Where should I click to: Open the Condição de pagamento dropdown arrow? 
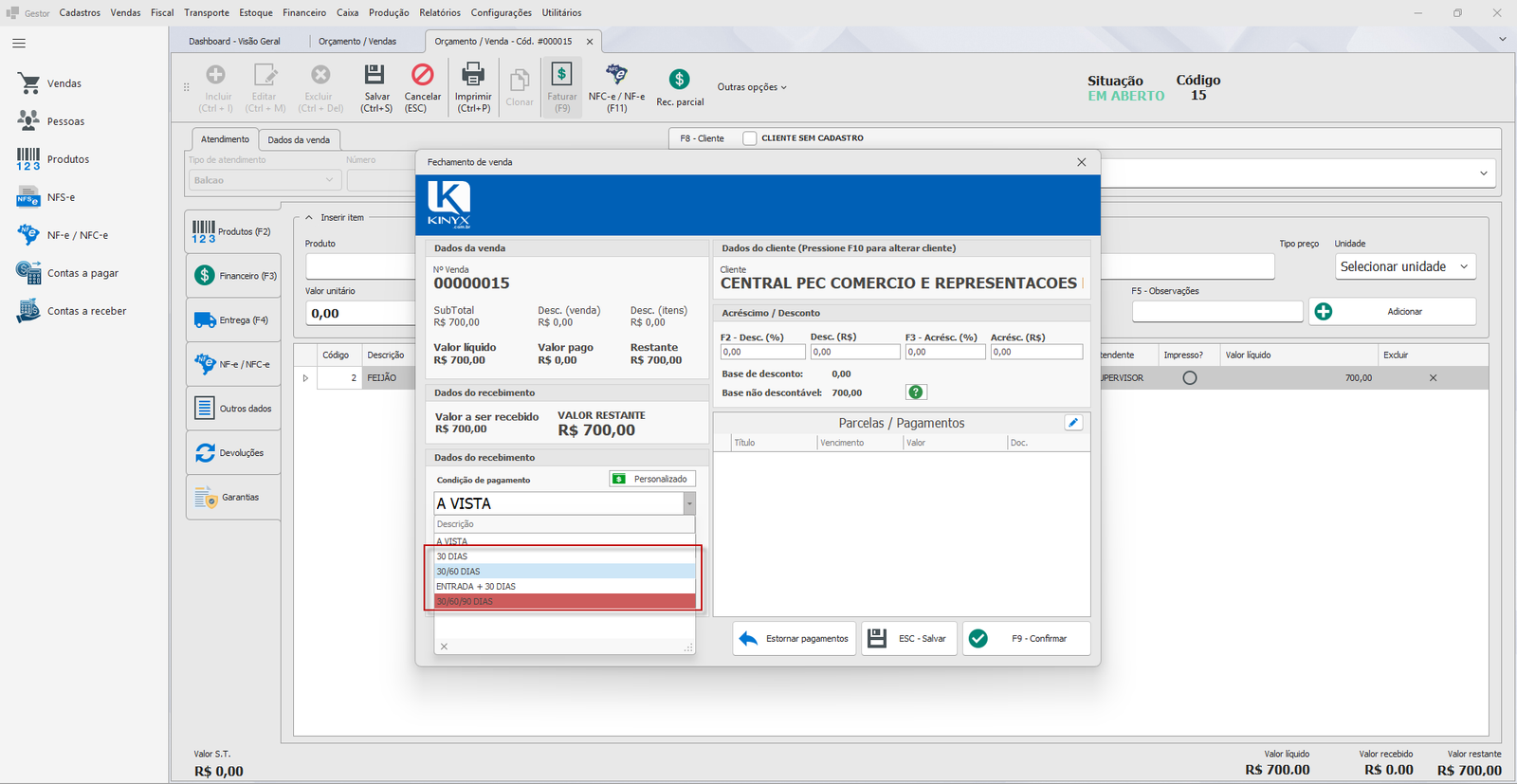tap(689, 503)
